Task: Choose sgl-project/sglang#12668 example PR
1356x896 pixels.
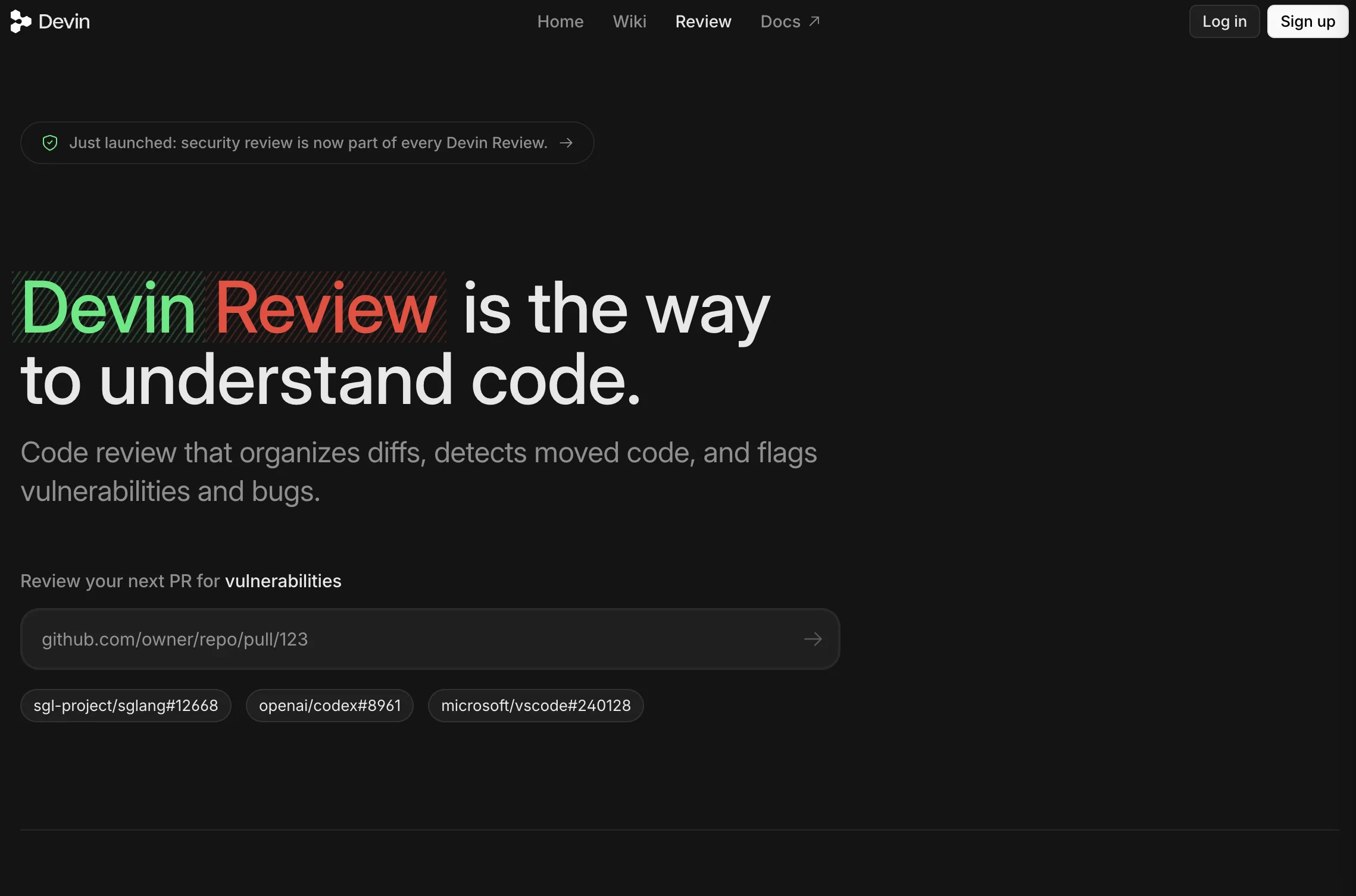Action: 126,706
